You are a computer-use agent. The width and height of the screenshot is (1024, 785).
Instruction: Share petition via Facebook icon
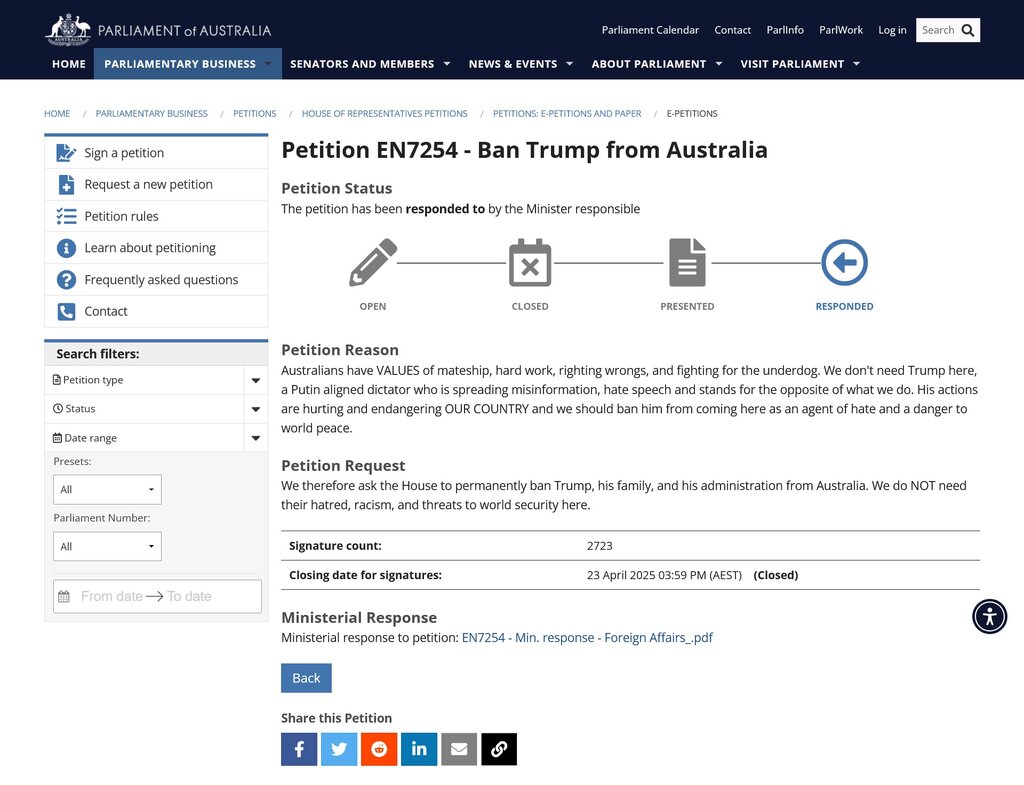click(299, 749)
